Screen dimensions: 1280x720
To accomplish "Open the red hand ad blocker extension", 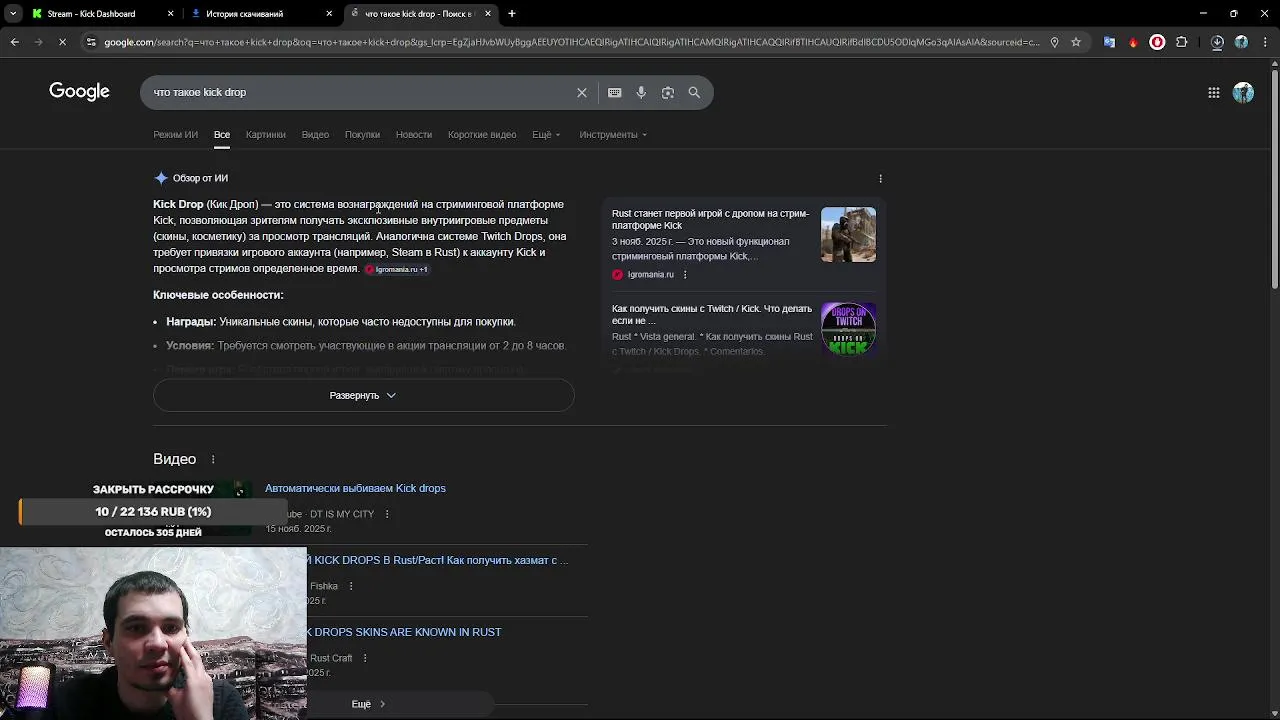I will (x=1157, y=42).
